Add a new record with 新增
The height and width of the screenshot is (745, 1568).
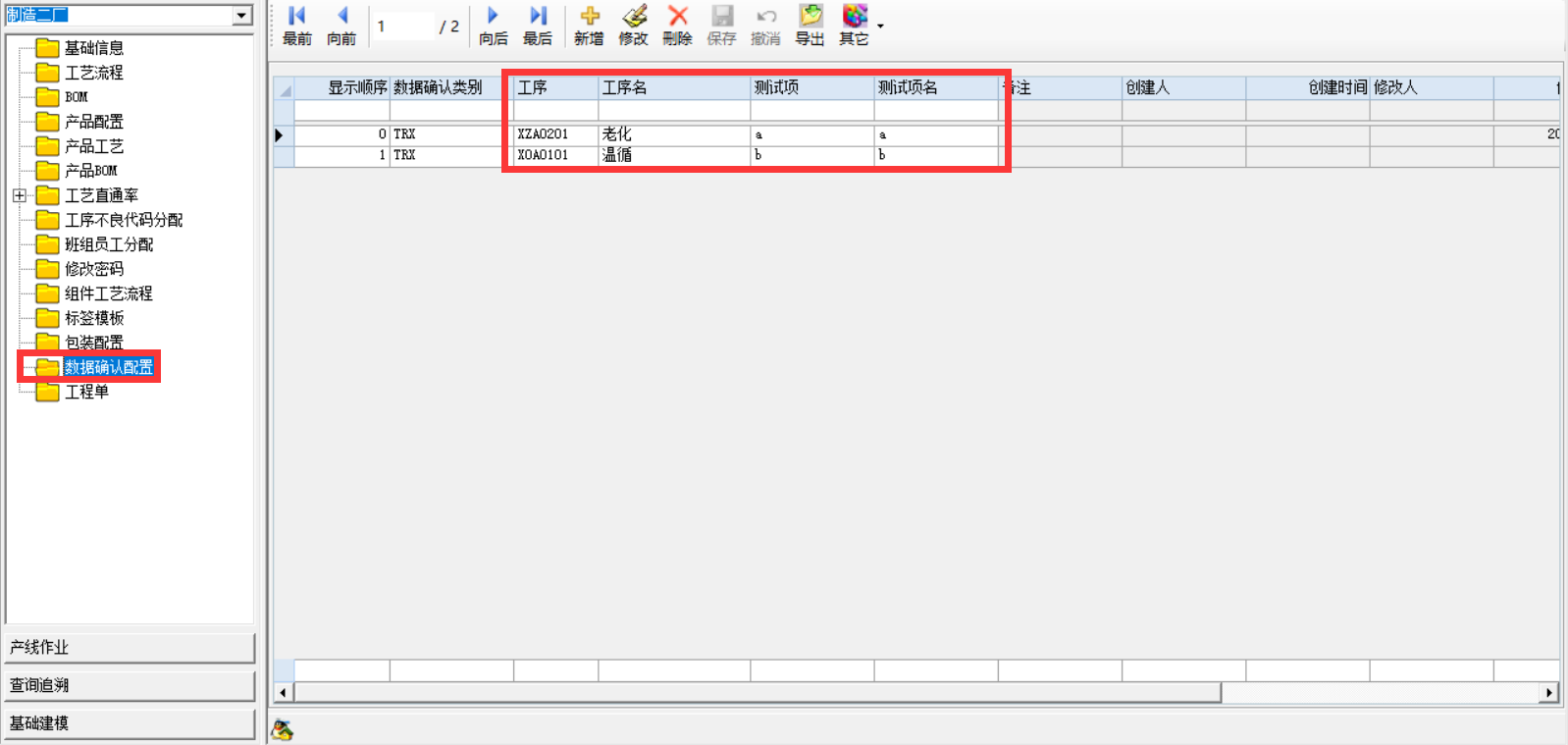[x=589, y=26]
